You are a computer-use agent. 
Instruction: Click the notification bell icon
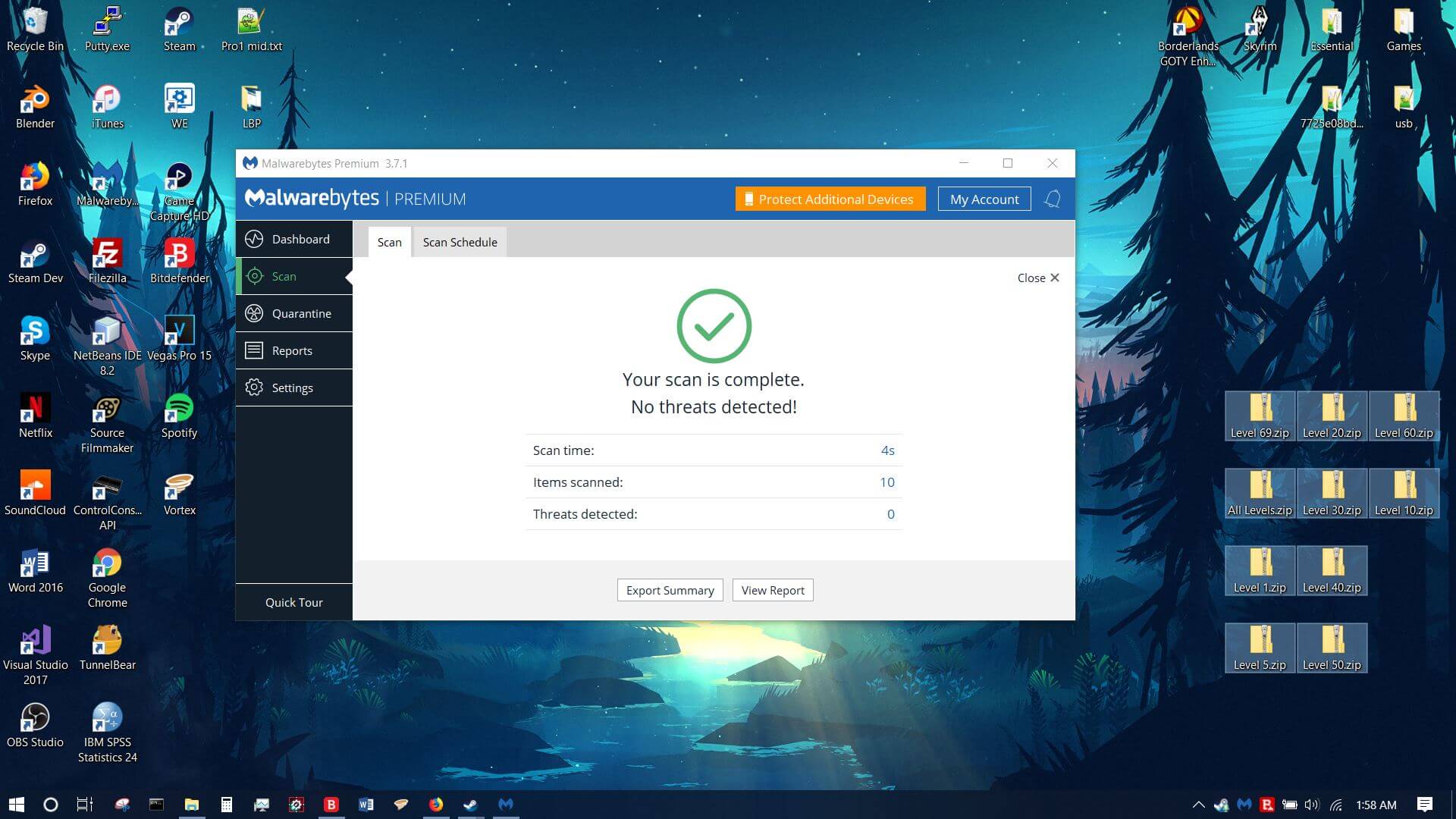1052,199
